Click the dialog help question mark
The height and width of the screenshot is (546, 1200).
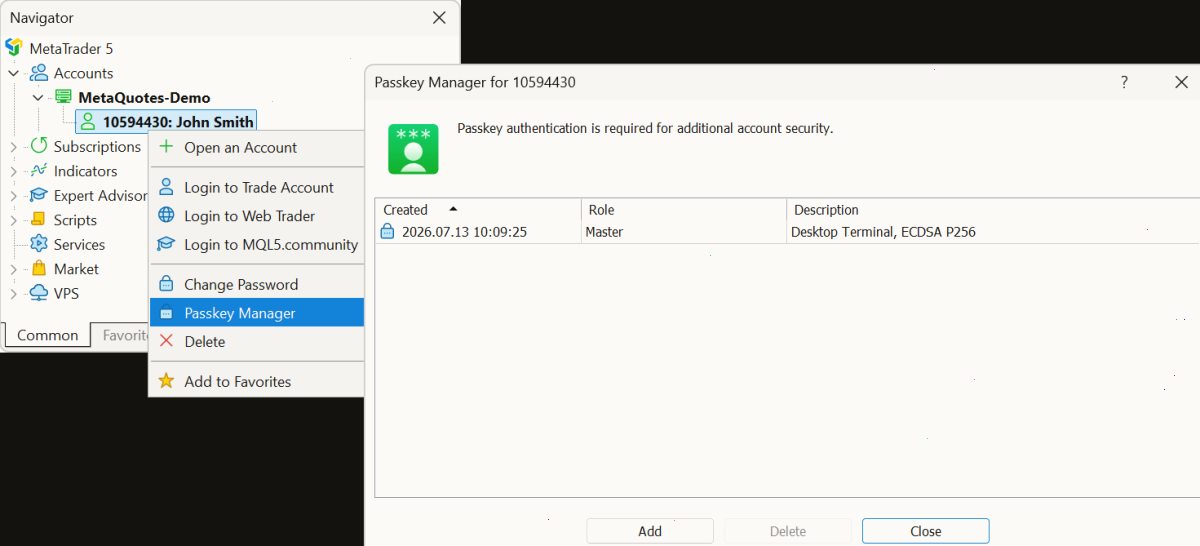click(x=1124, y=82)
